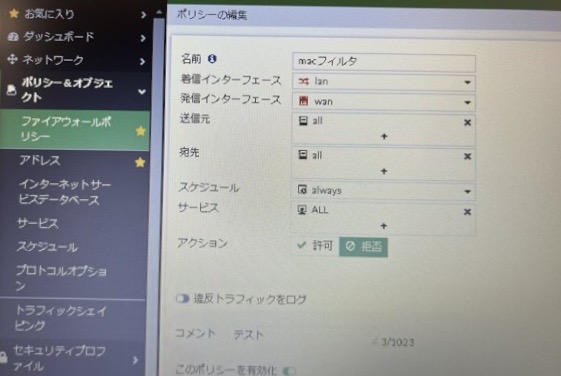Open the 着信インターフェース lan dropdown

click(x=384, y=82)
